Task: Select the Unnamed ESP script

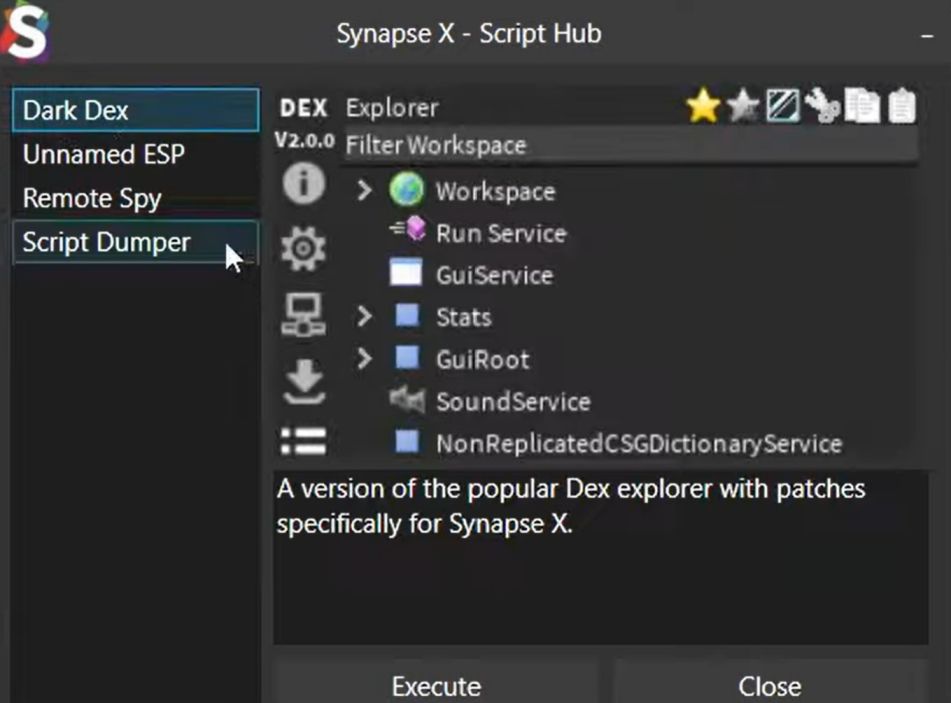Action: pos(103,154)
